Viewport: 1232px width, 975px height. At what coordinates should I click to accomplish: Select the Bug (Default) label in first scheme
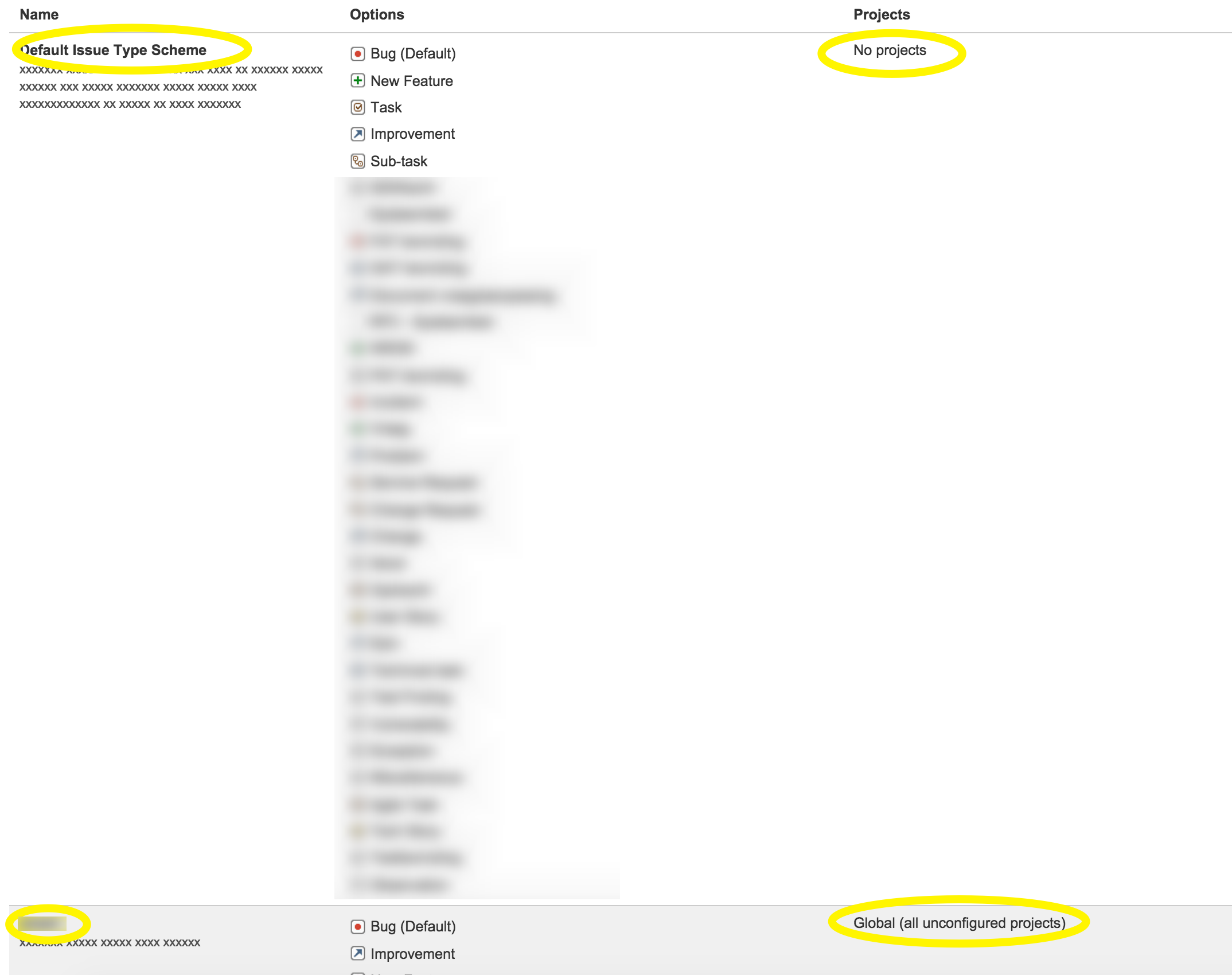(x=413, y=54)
